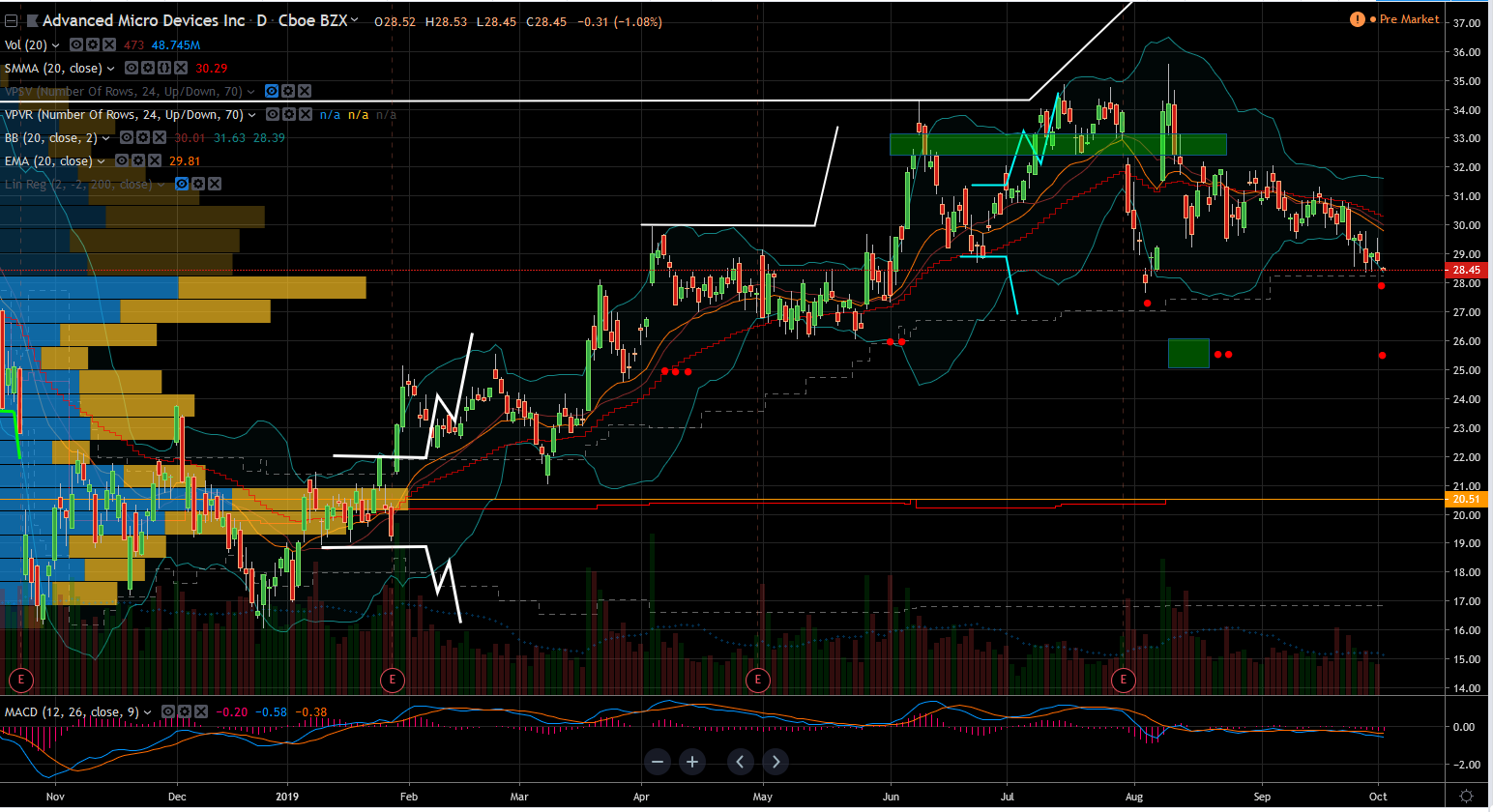This screenshot has height=812, width=1493.
Task: Remove the Lin Reg indicator
Action: pyautogui.click(x=215, y=184)
